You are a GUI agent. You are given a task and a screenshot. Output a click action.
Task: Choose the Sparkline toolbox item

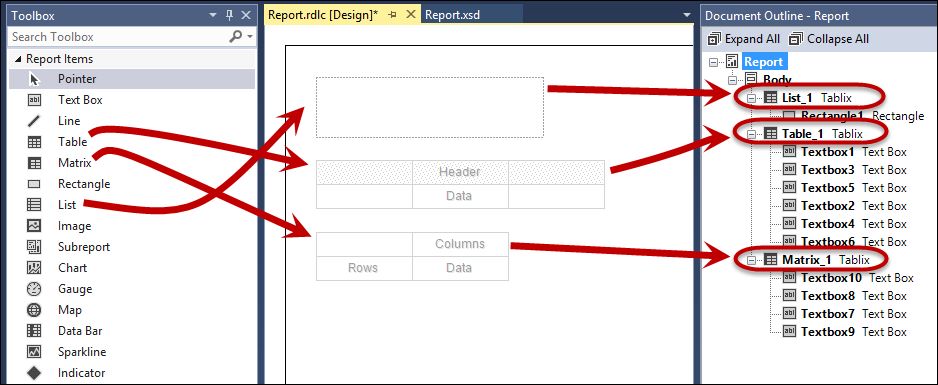(x=131, y=352)
